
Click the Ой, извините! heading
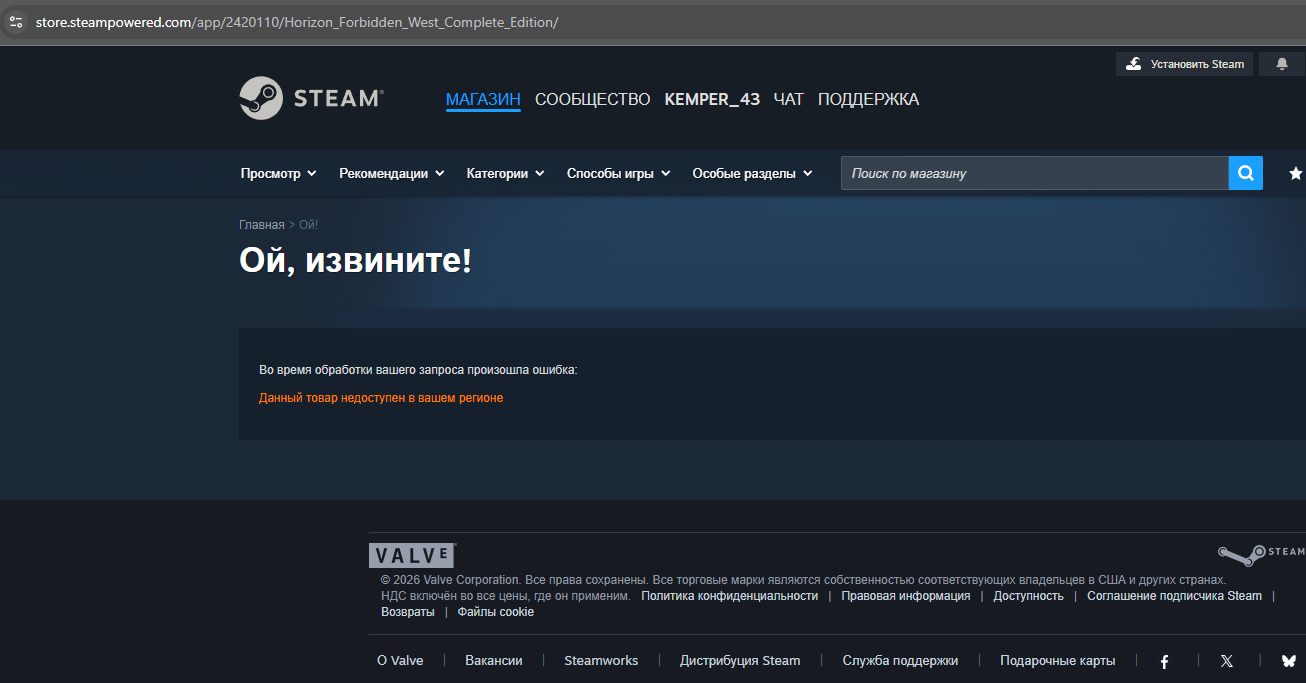(x=355, y=261)
